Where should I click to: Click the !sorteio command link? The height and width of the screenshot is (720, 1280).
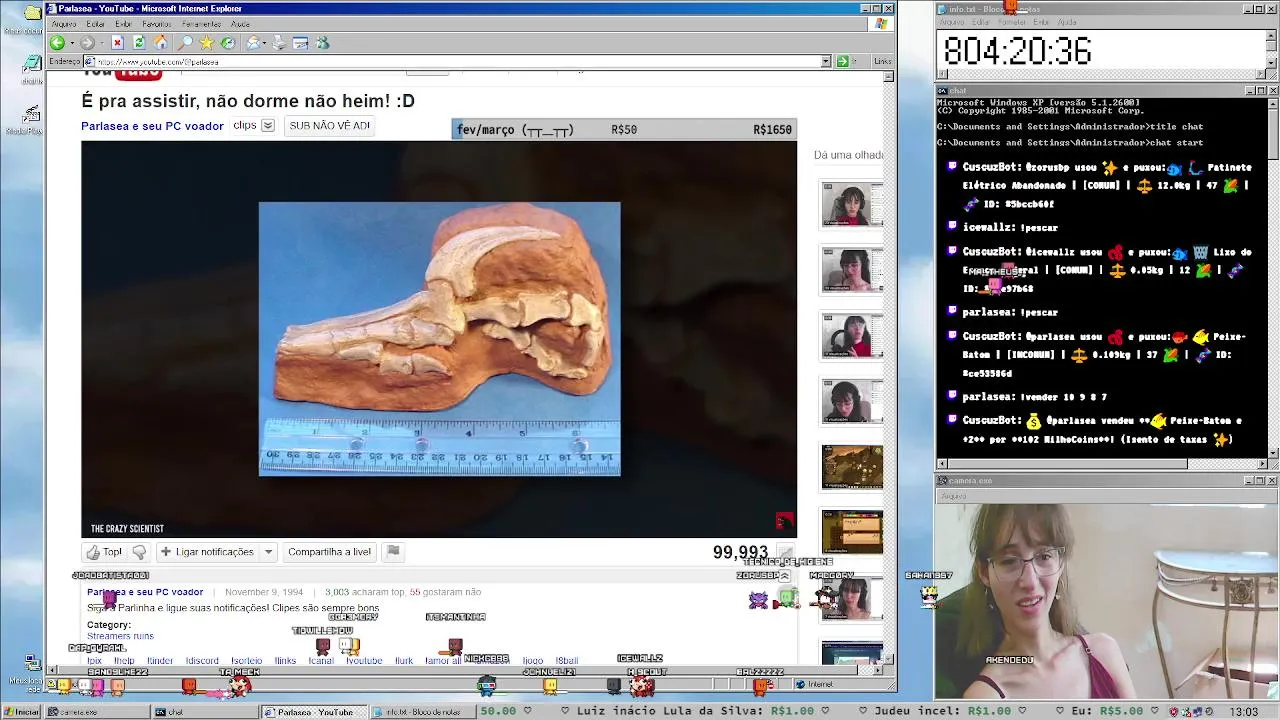tap(246, 661)
